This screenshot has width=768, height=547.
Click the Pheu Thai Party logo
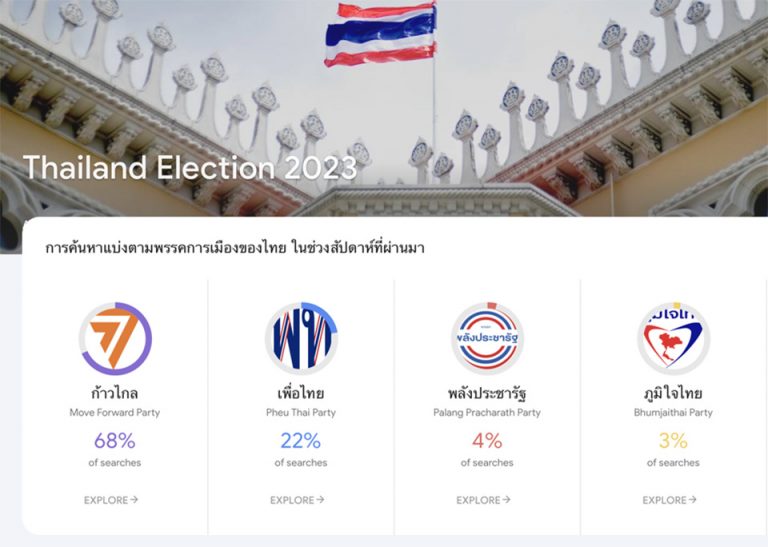(x=301, y=339)
